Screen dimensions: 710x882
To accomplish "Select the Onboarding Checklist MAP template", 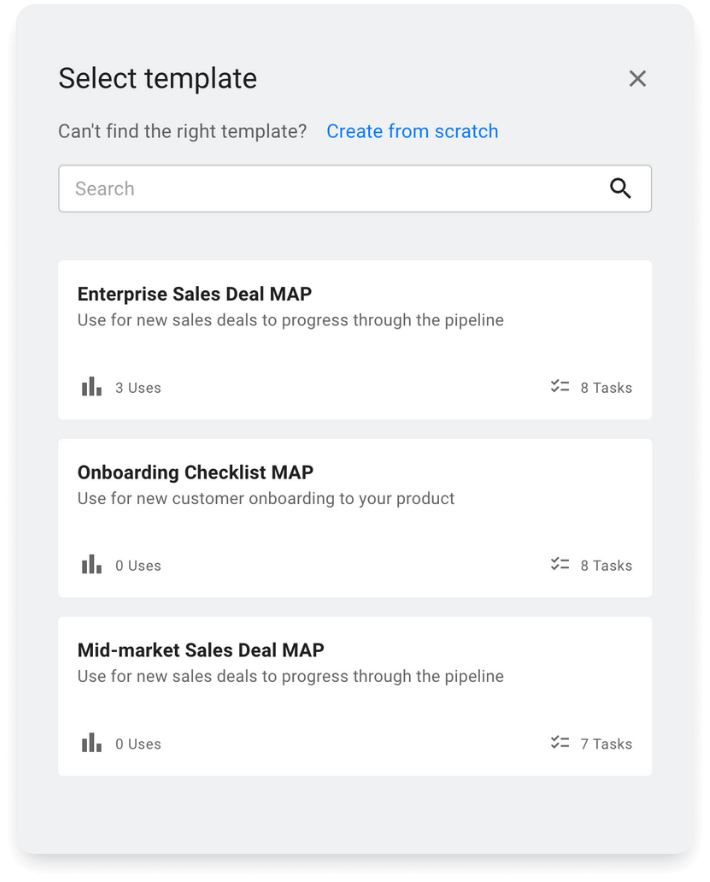I will point(354,517).
